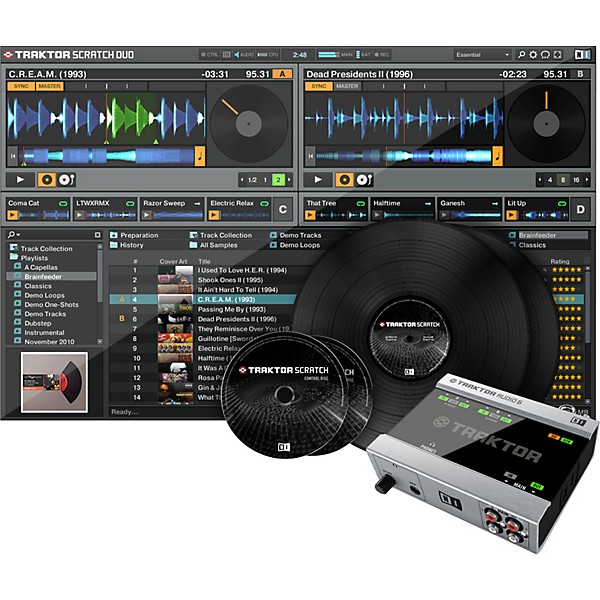Switch Deck A to relative tonearm mode
This screenshot has height=600, width=600.
[x=67, y=179]
